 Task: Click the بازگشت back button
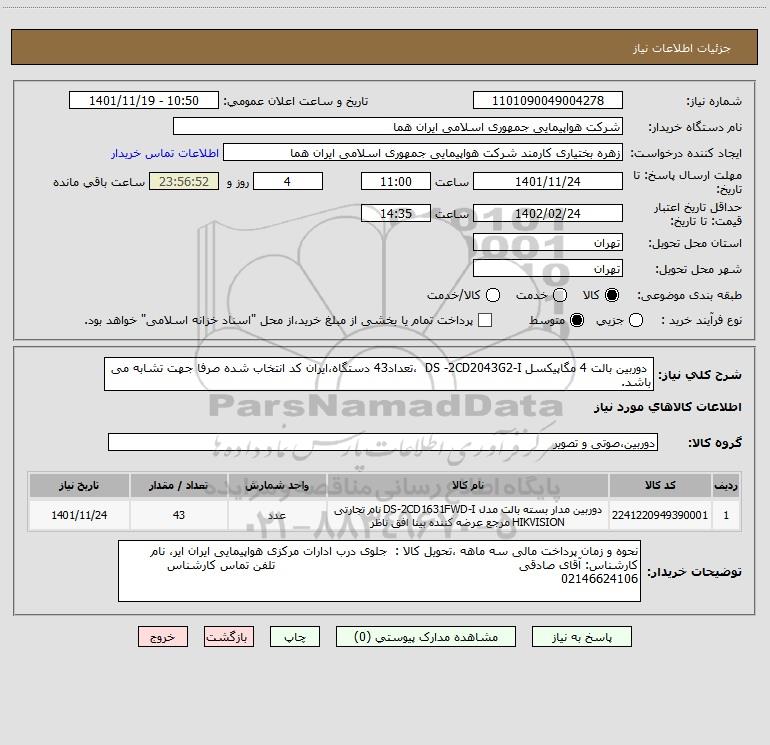[229, 637]
